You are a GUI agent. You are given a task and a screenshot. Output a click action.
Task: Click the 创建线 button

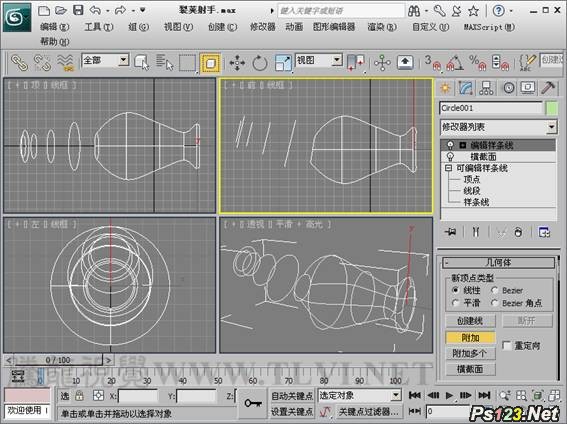470,321
